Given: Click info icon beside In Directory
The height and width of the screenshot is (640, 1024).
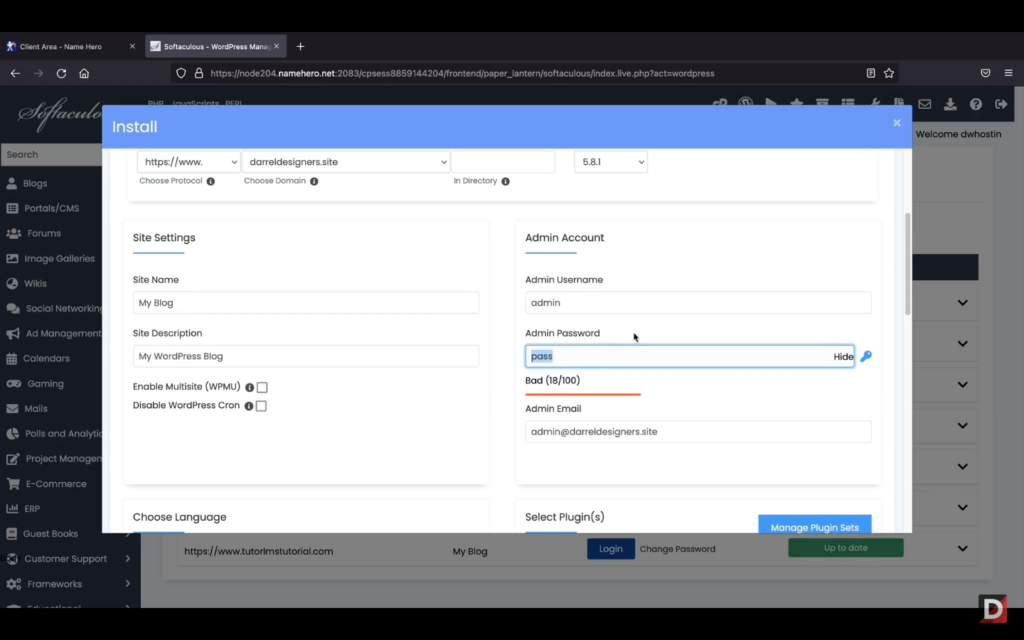Looking at the screenshot, I should (505, 181).
